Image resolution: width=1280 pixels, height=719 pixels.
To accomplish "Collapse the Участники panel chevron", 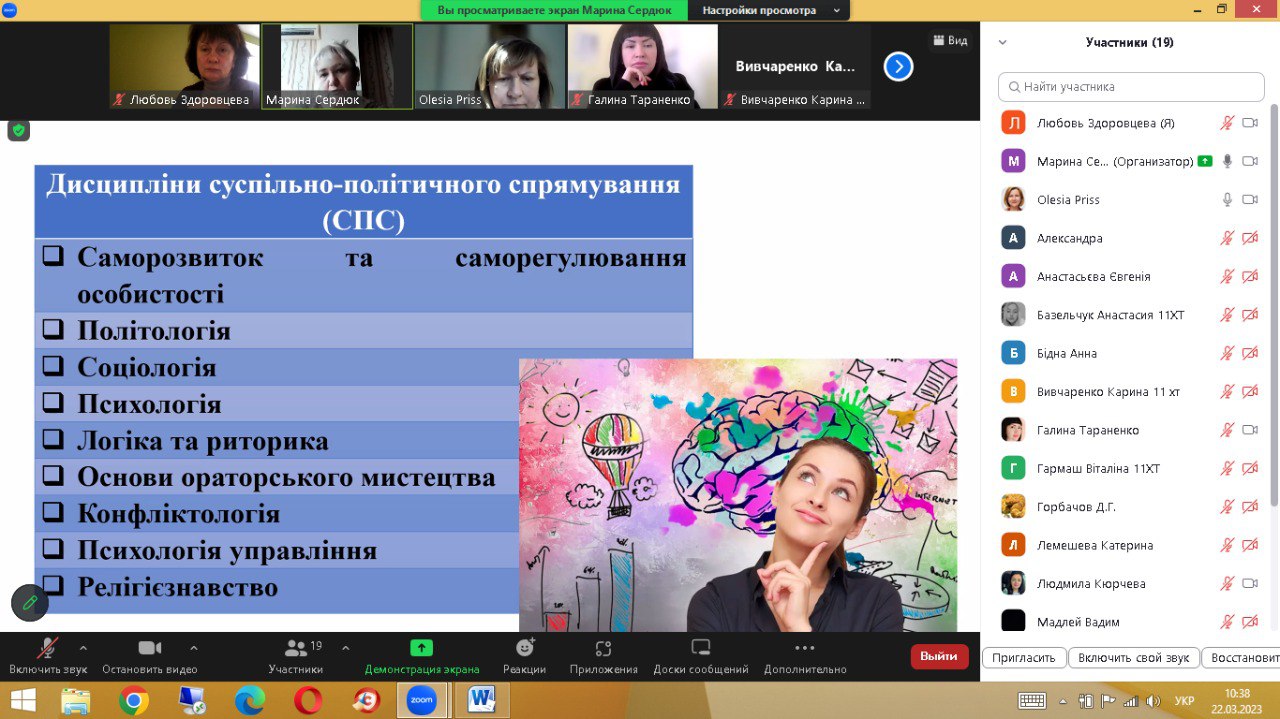I will (x=1003, y=43).
